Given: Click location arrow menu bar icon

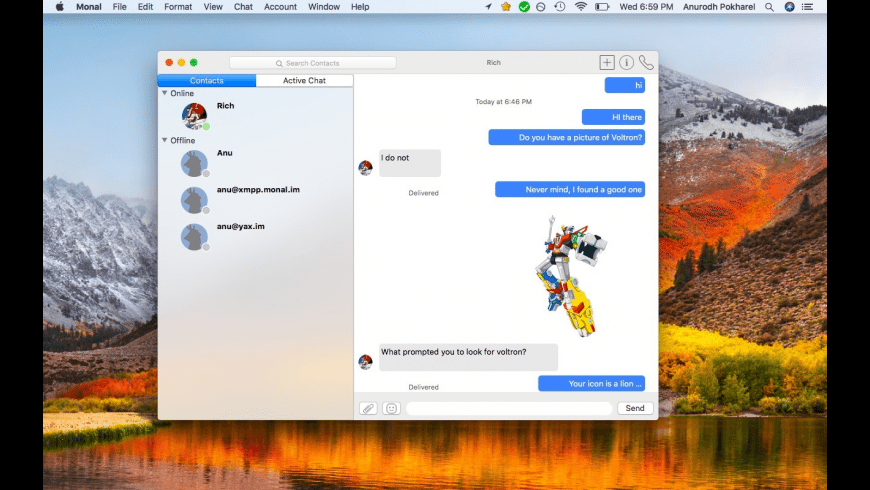Looking at the screenshot, I should point(488,7).
